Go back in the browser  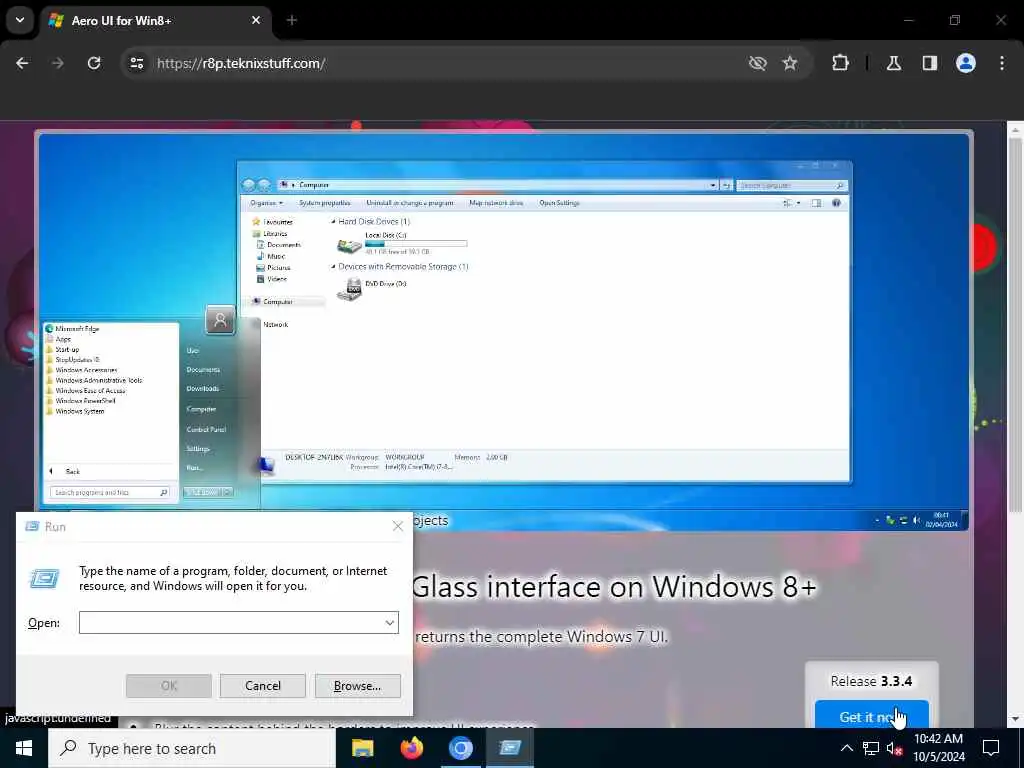click(22, 63)
